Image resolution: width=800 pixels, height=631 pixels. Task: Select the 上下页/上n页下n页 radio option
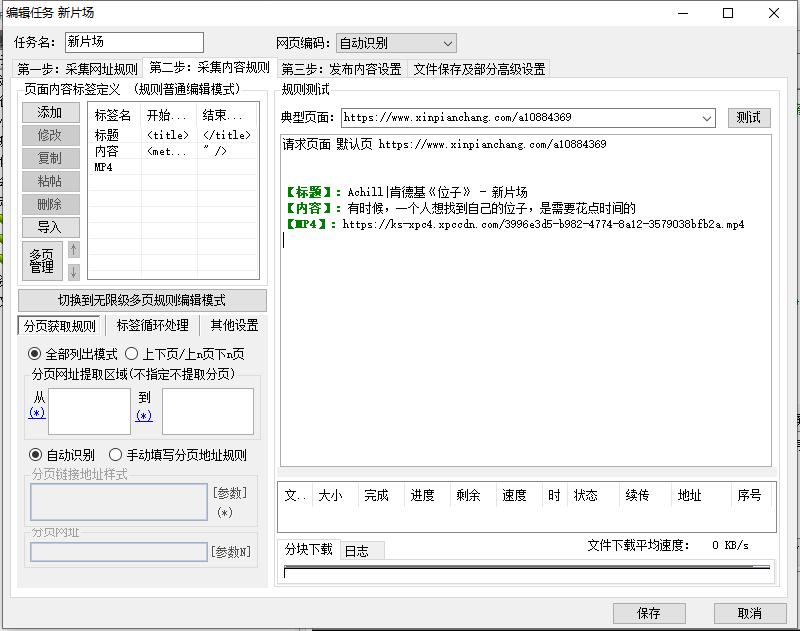pyautogui.click(x=132, y=354)
